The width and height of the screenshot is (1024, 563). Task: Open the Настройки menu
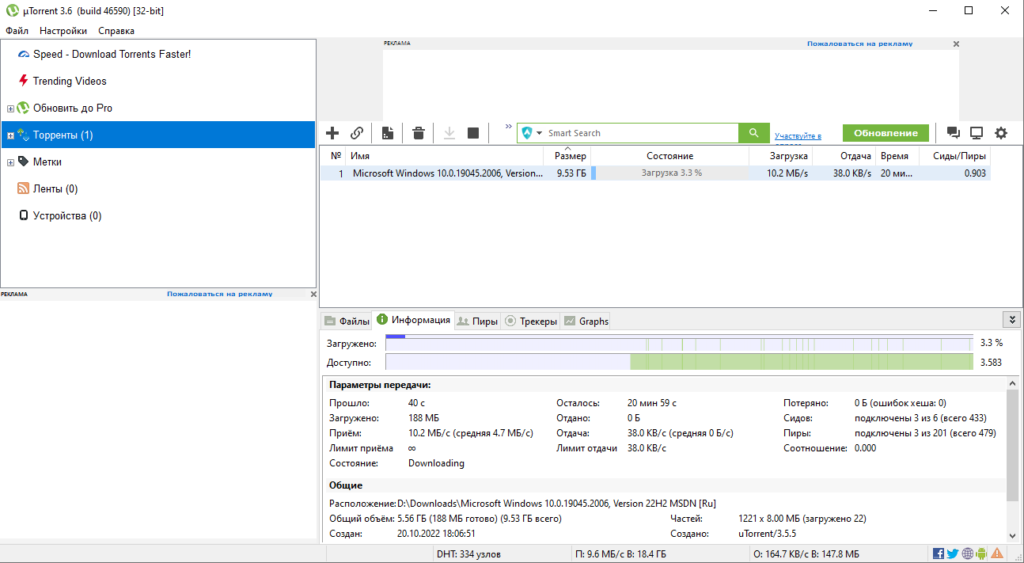[63, 31]
